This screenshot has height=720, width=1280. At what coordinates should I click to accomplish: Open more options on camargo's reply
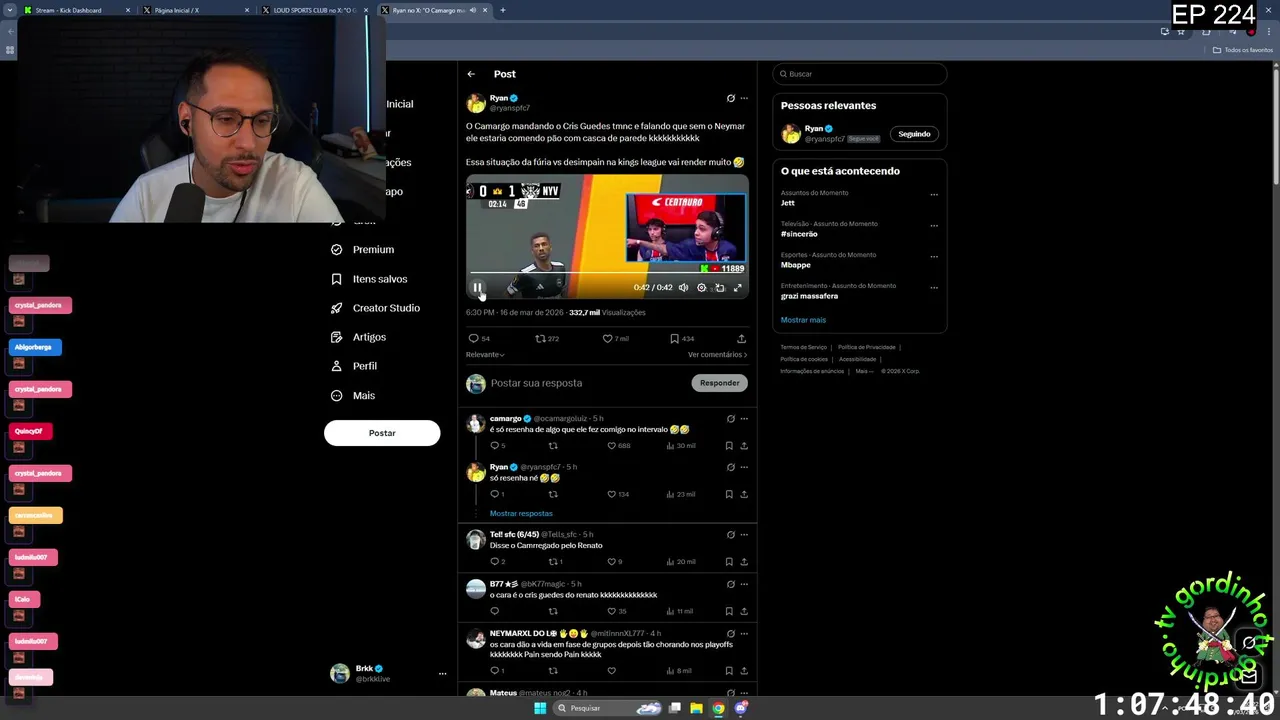[x=744, y=419]
